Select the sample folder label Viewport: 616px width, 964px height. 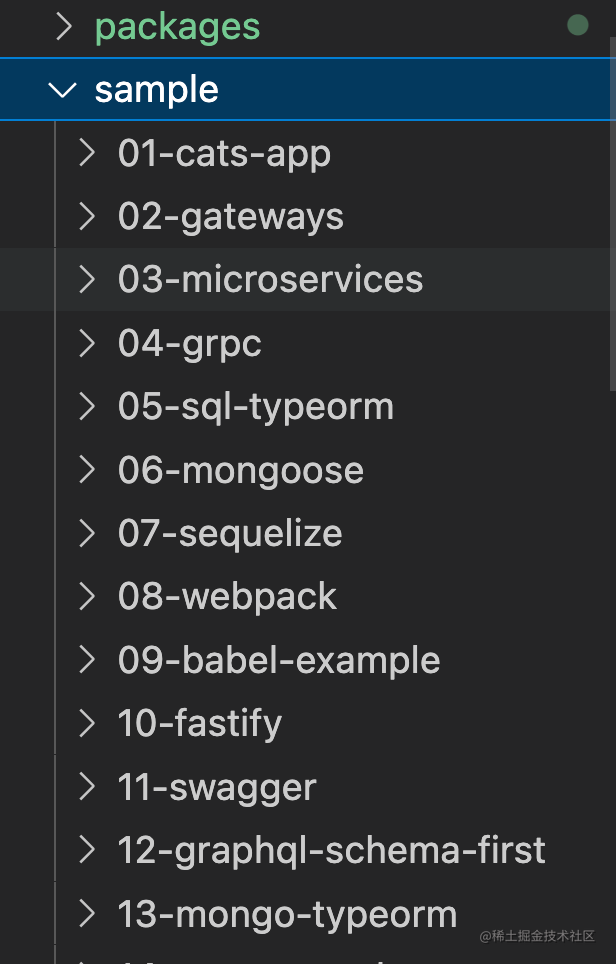157,90
